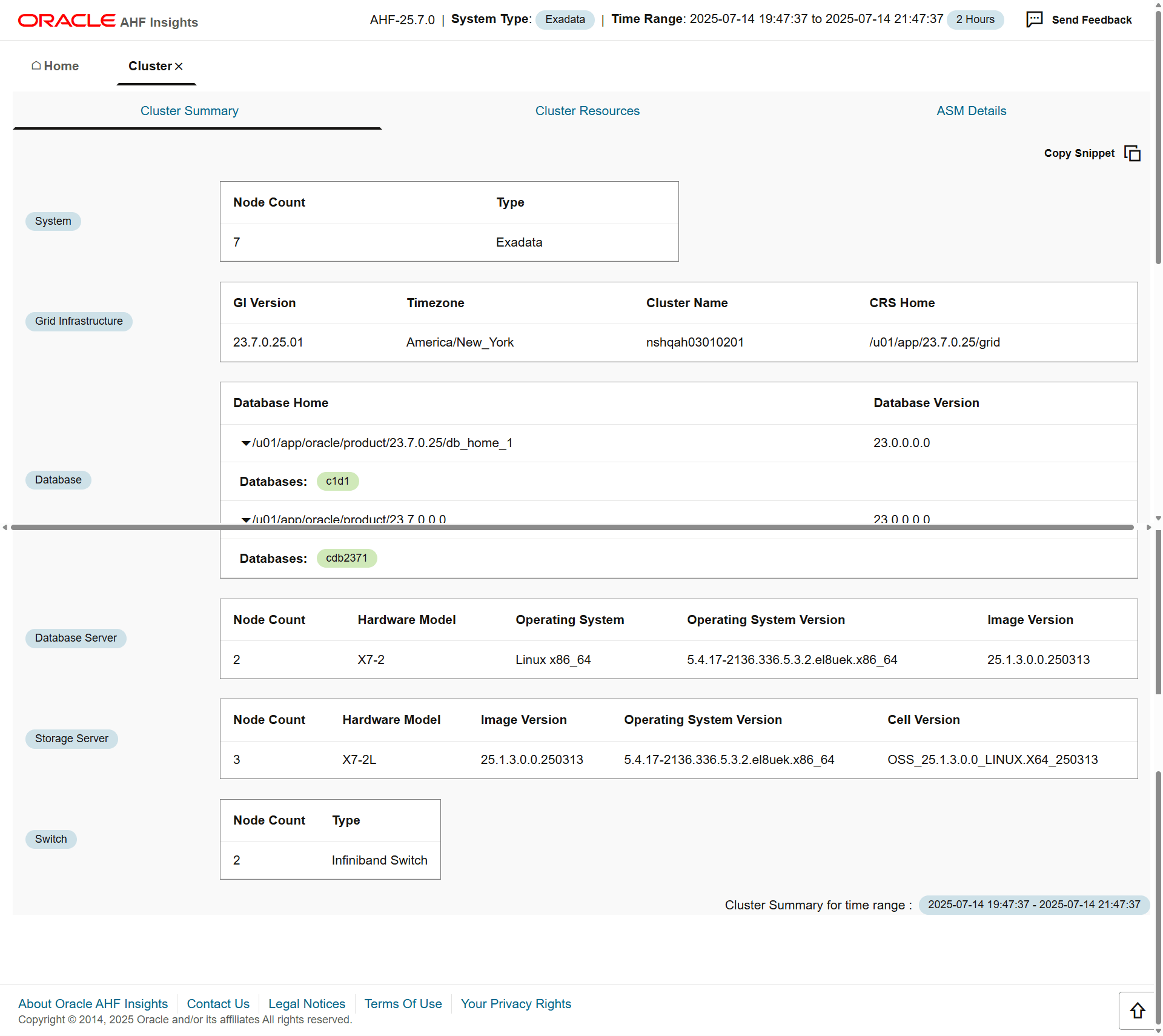Viewport: 1163px width, 1036px height.
Task: Click the cluster summary time range badge
Action: tap(1034, 905)
